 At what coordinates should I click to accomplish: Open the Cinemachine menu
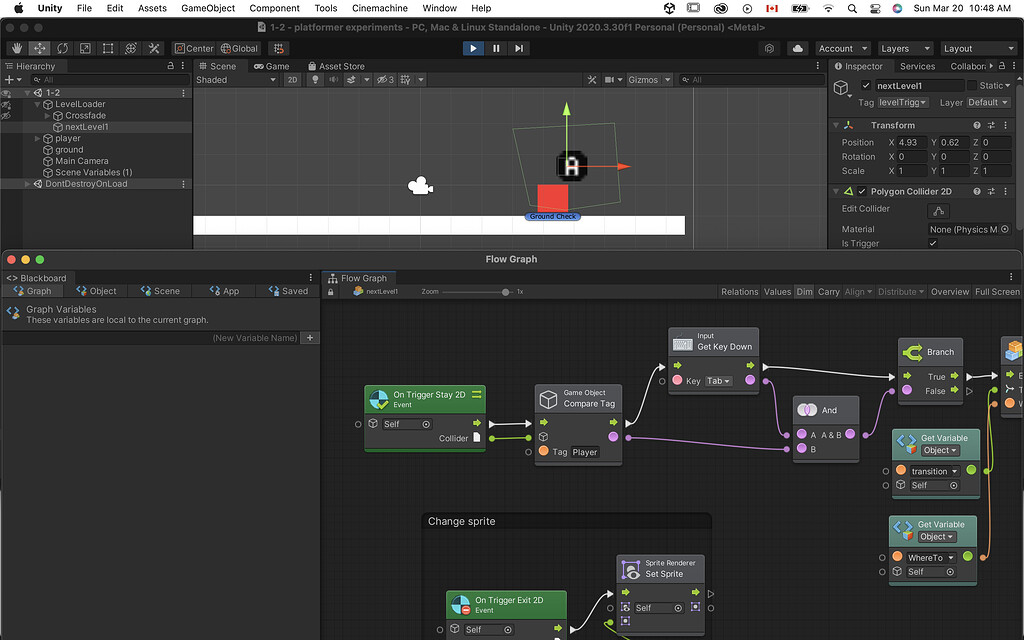point(379,8)
